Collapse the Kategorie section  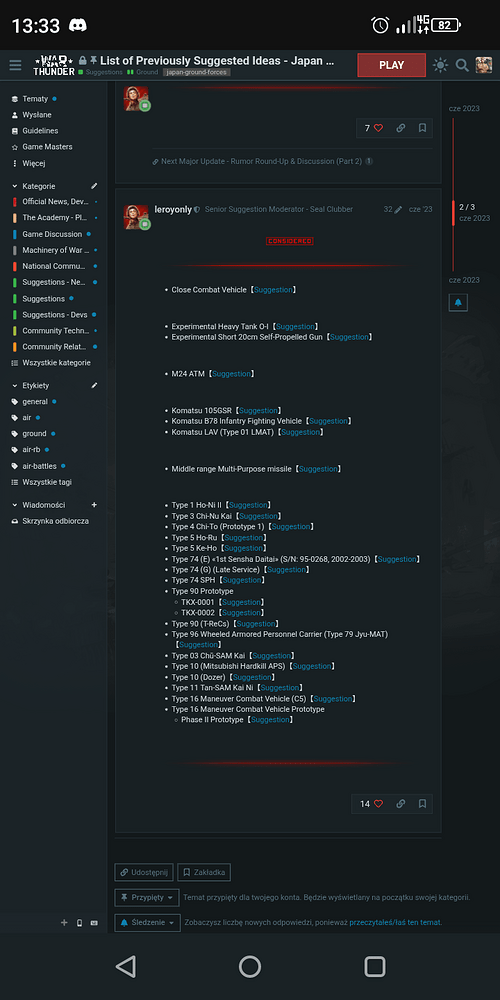click(33, 186)
